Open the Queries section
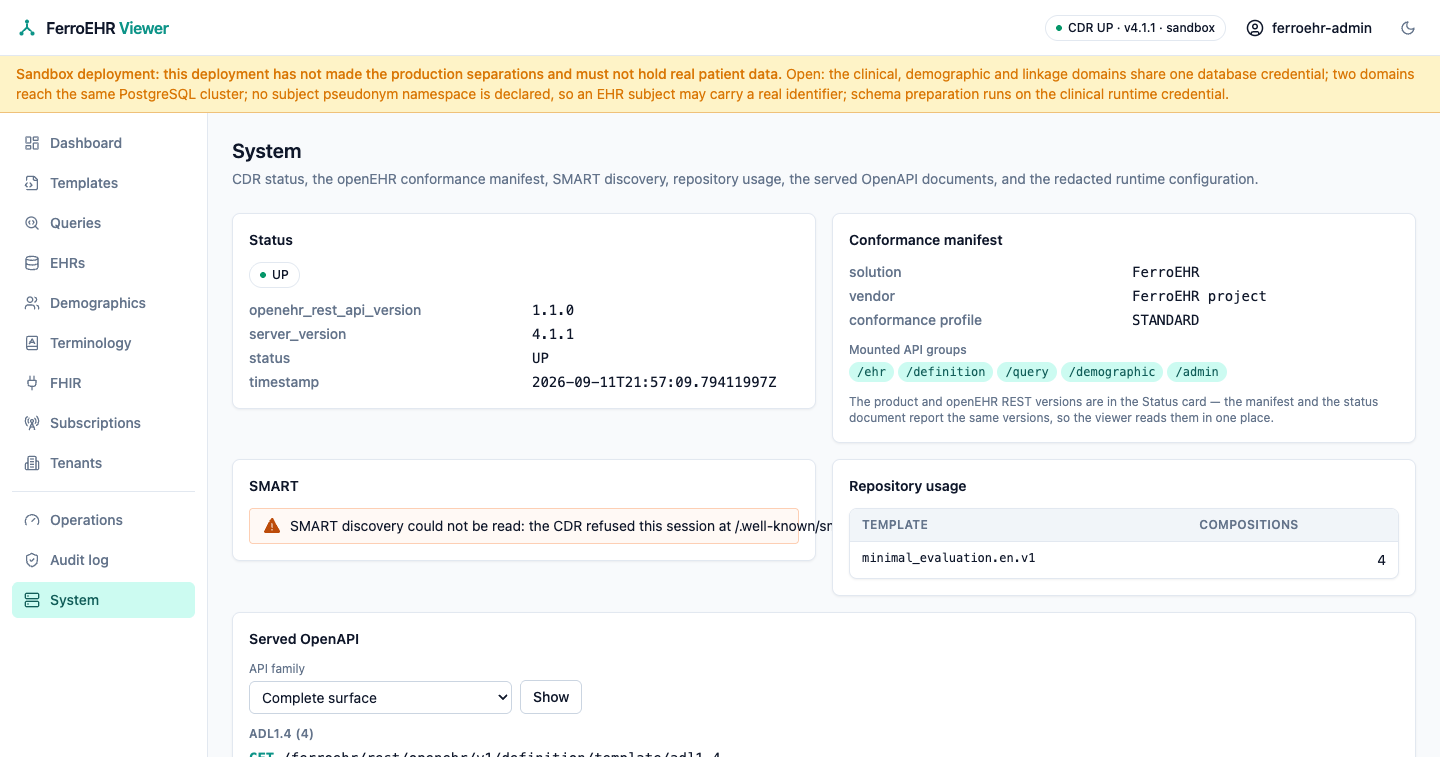 pyautogui.click(x=103, y=223)
